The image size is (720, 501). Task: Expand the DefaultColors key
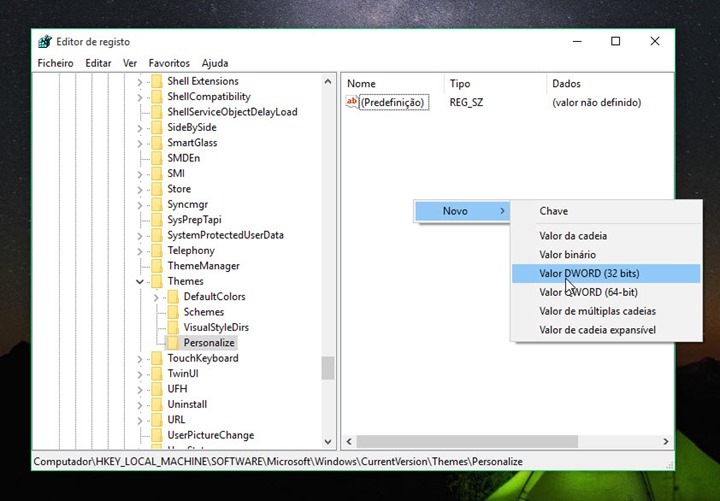pos(156,297)
